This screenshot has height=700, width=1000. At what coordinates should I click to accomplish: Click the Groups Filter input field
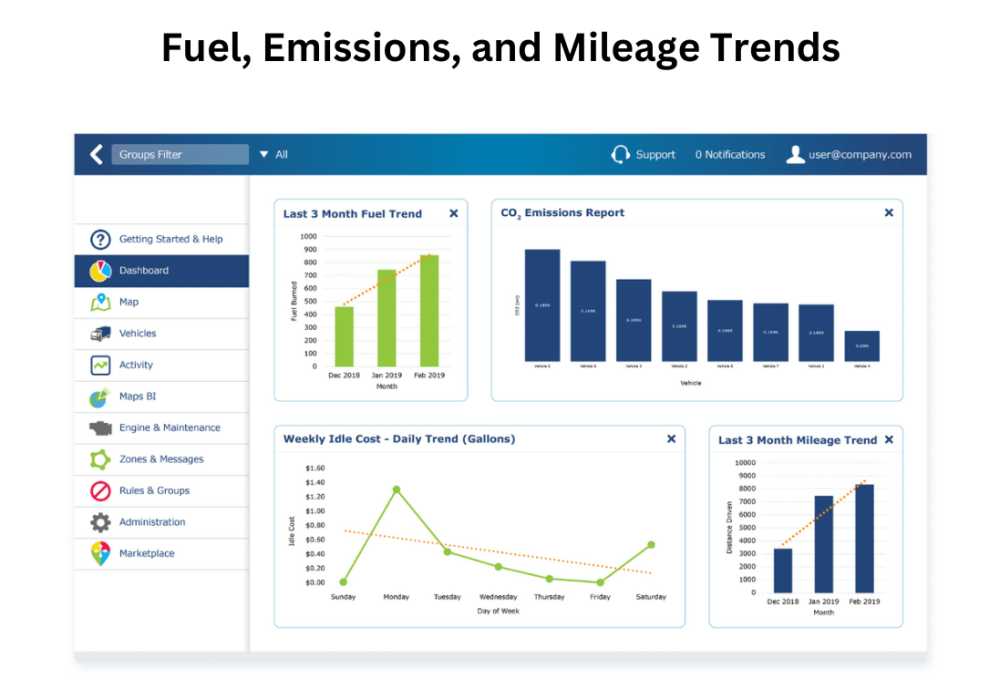180,155
